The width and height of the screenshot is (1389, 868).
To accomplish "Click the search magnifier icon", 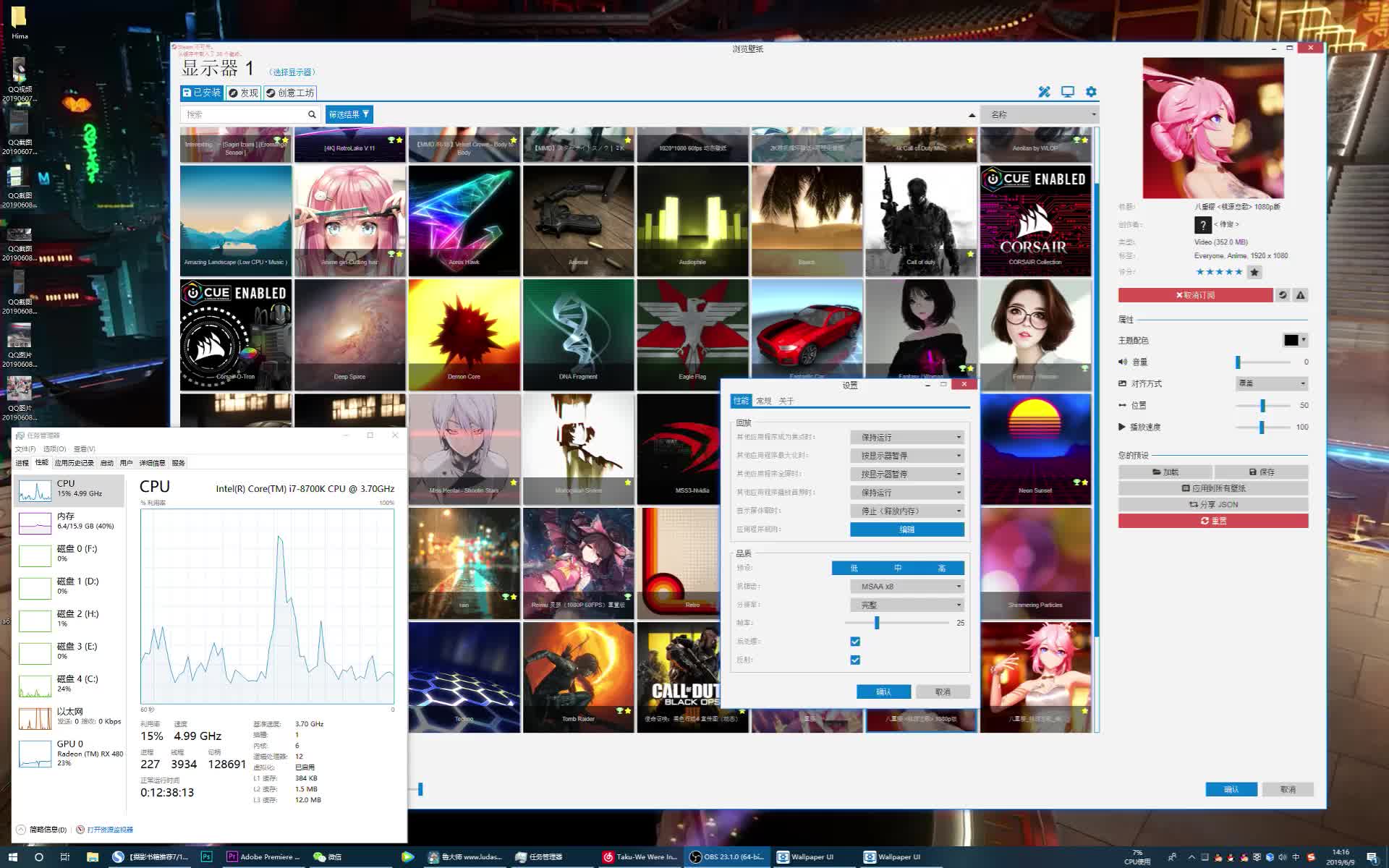I will (312, 114).
